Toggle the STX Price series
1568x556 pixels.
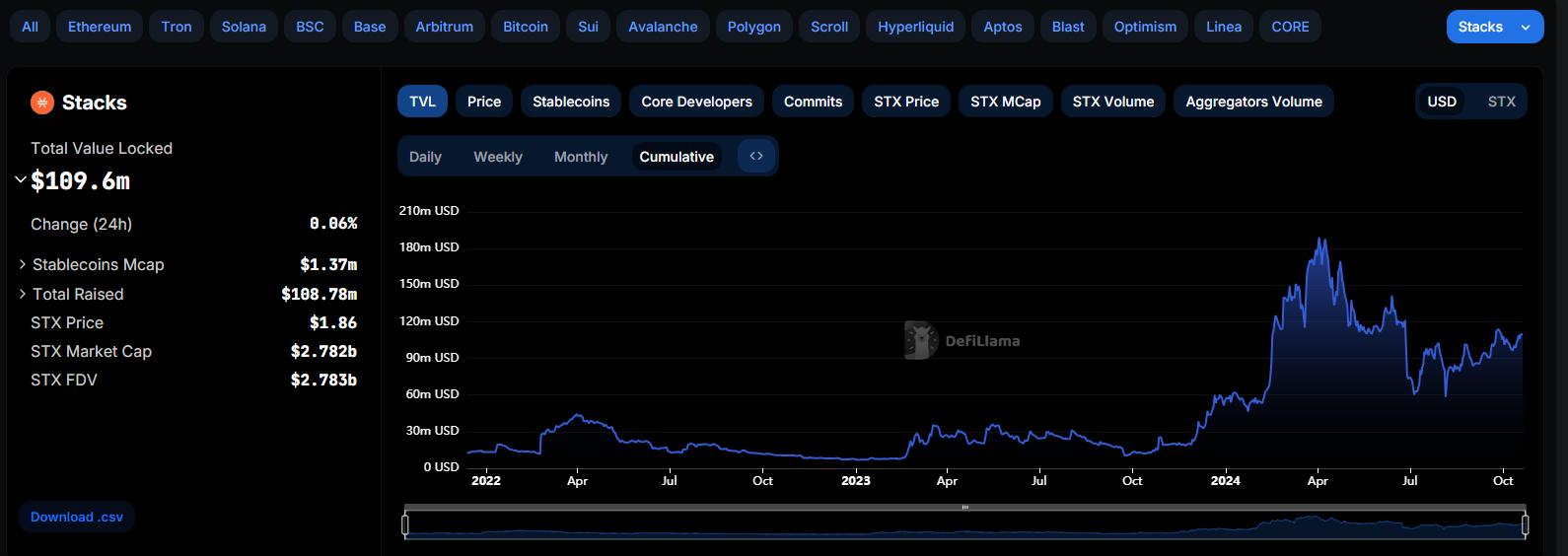906,102
